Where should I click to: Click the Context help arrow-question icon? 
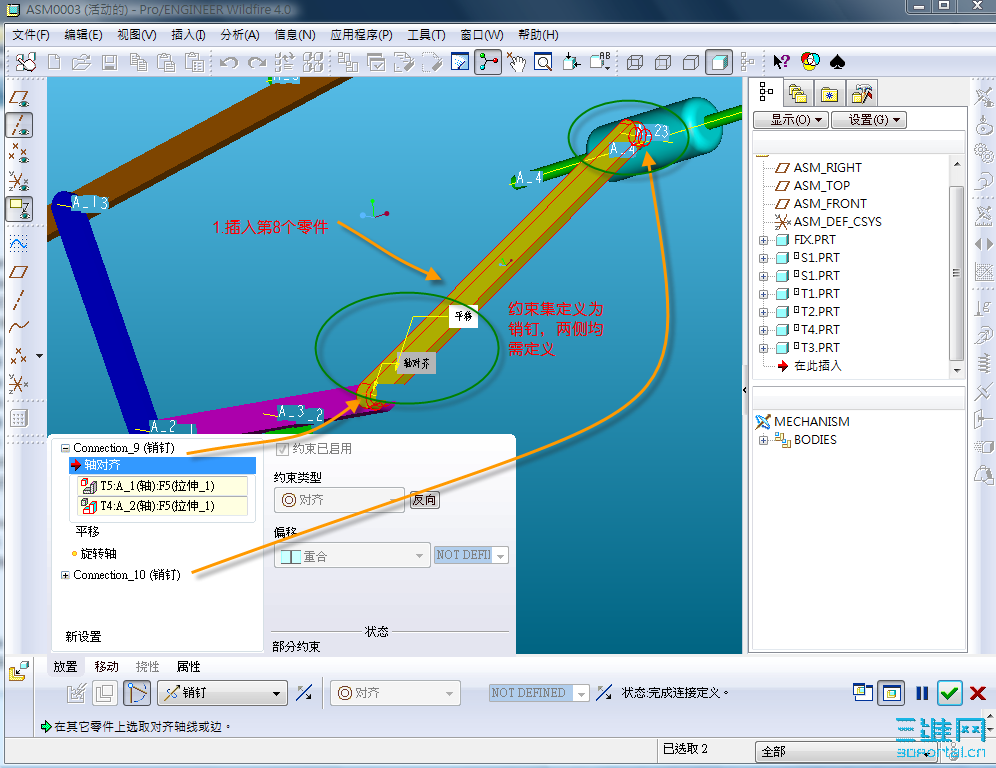tap(781, 62)
